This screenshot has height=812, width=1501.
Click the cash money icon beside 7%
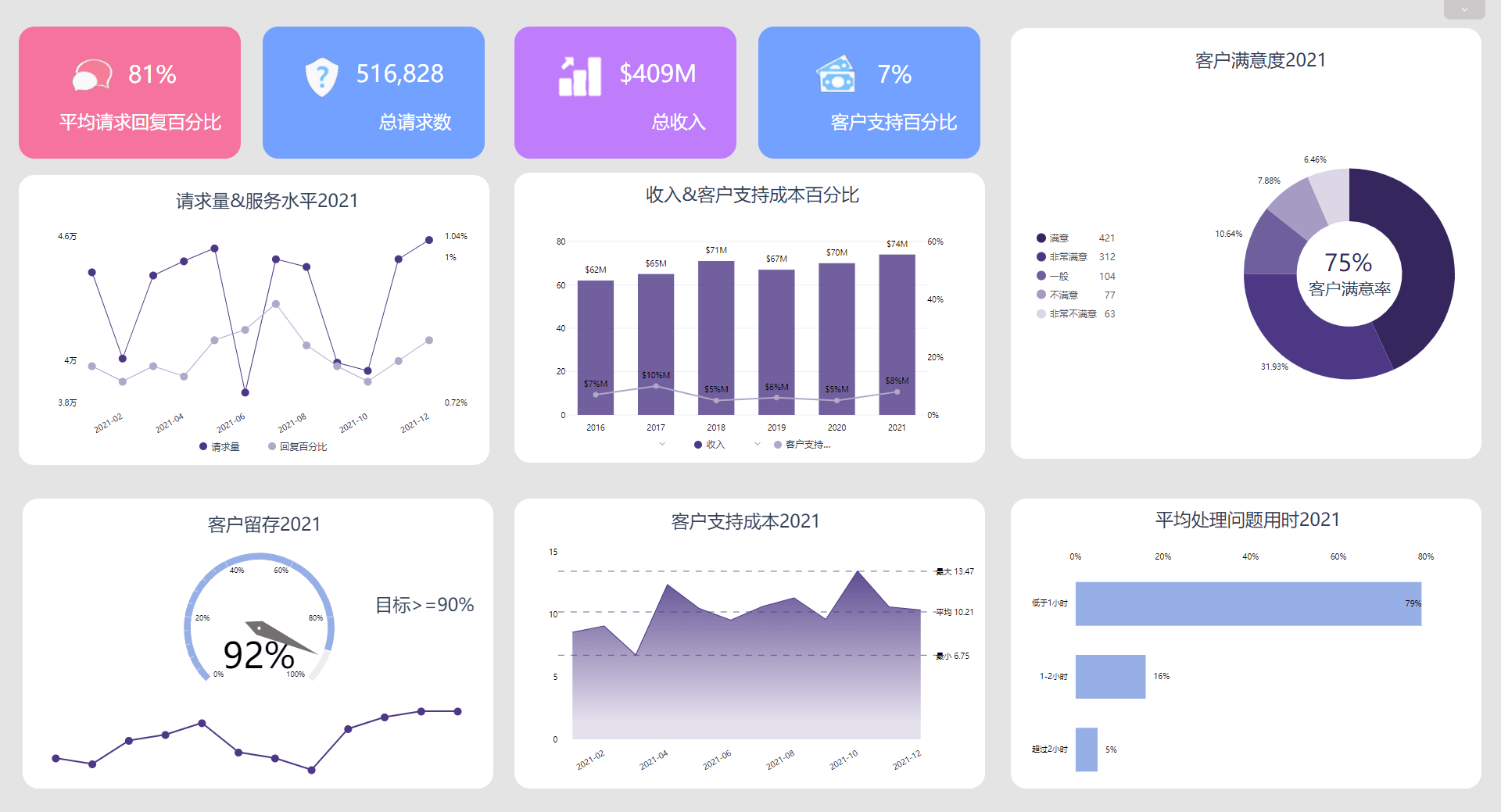pos(836,75)
